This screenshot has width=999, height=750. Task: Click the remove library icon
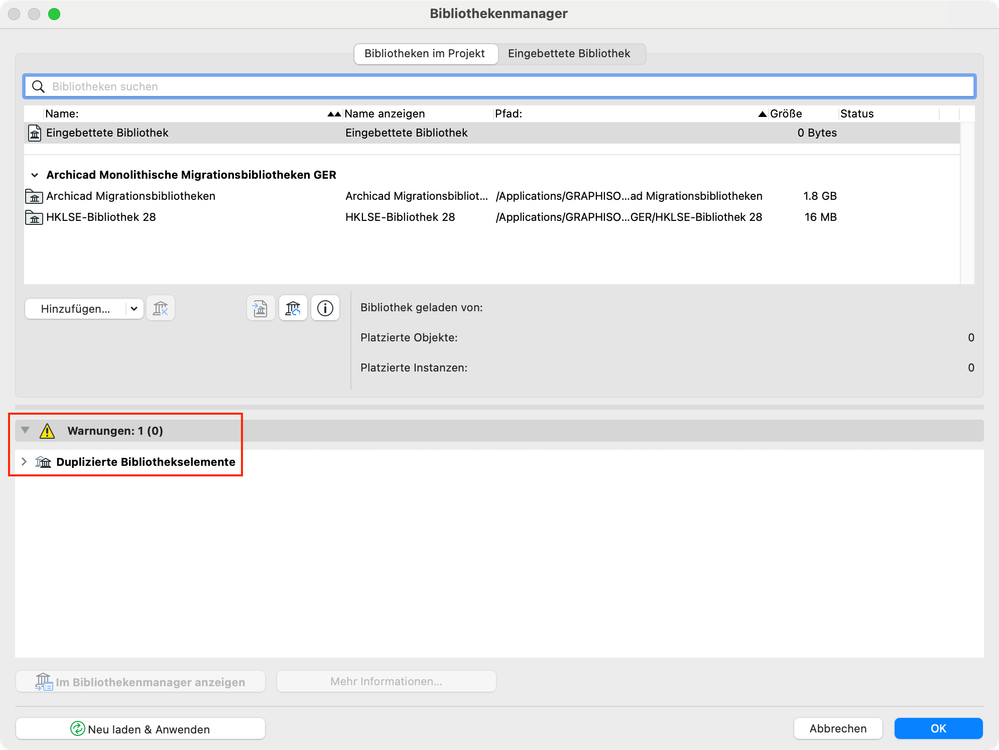[x=161, y=308]
